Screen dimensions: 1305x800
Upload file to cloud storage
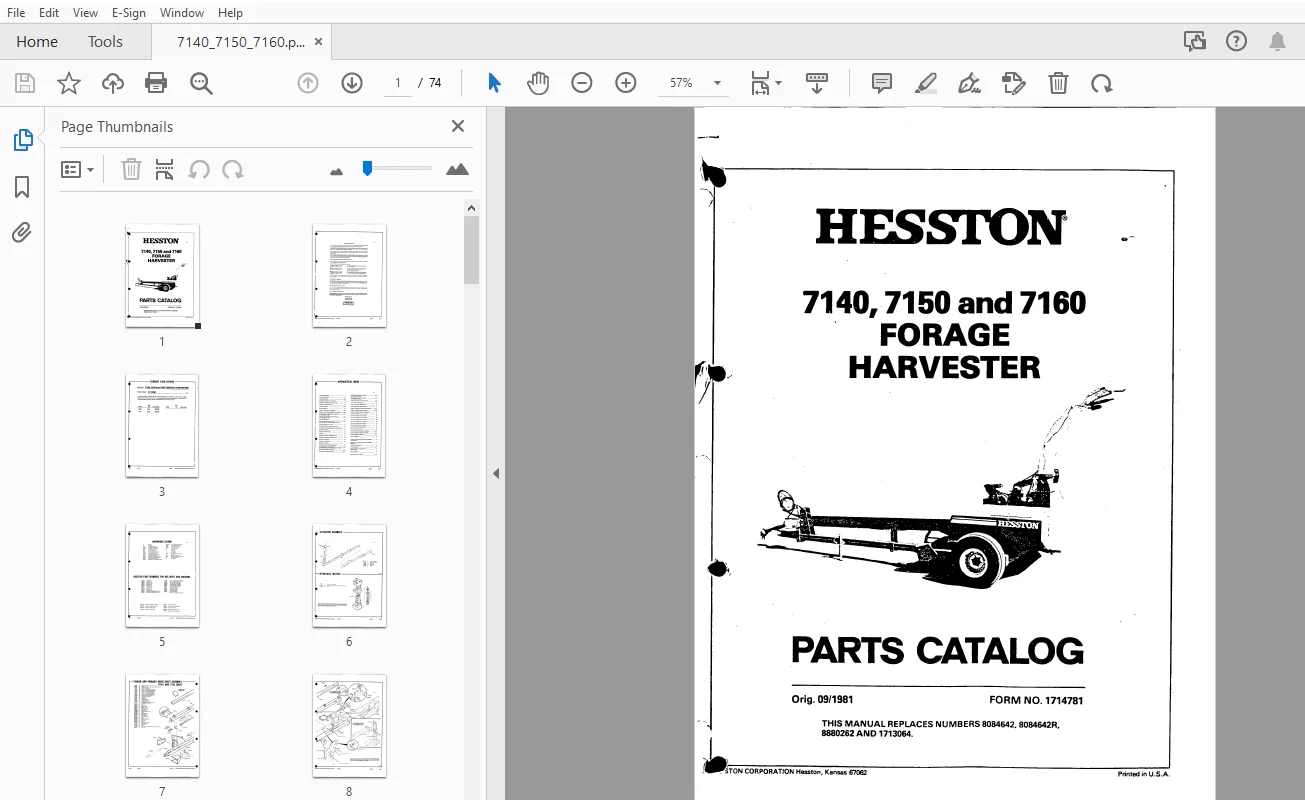[x=113, y=83]
